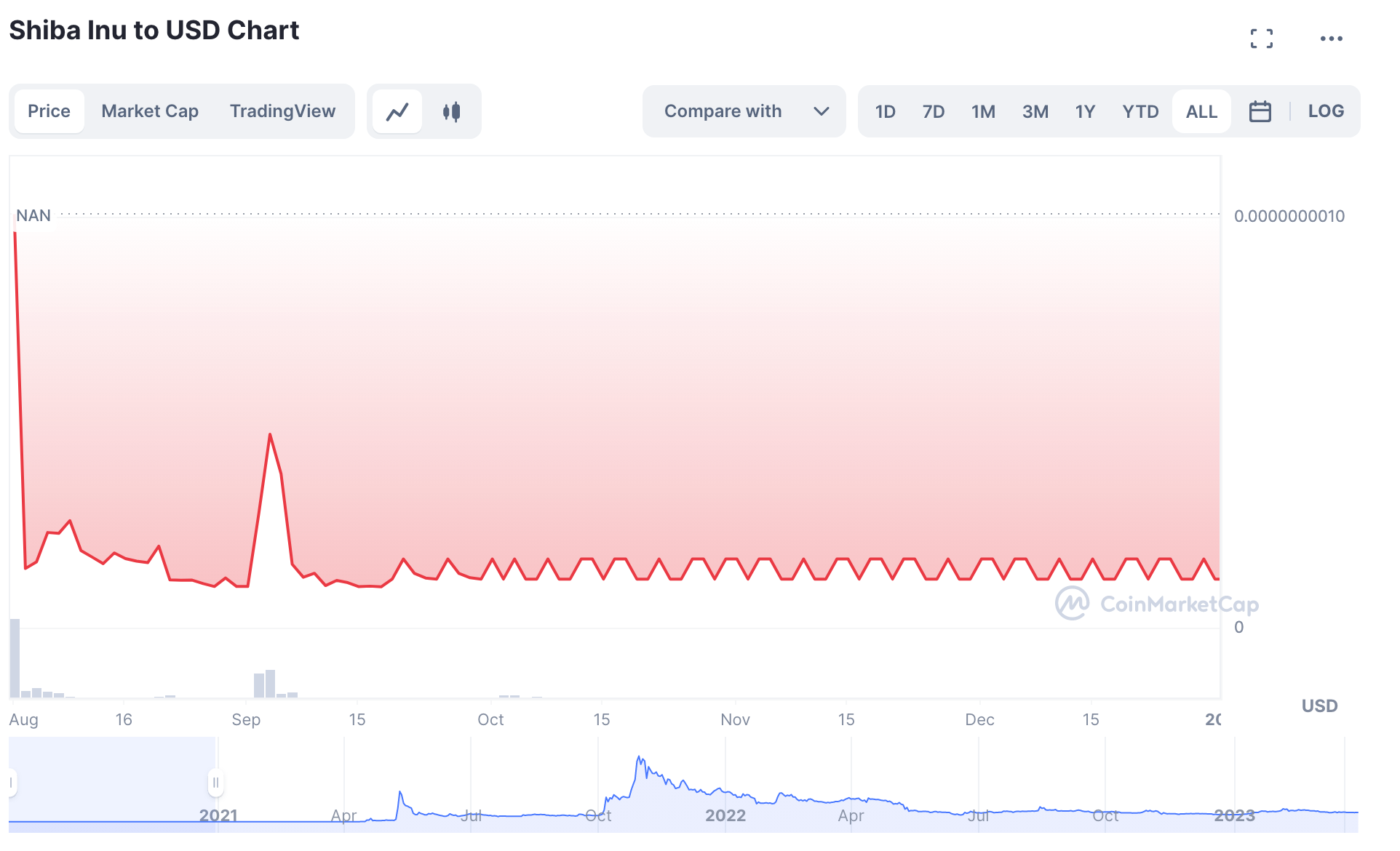The height and width of the screenshot is (851, 1400).
Task: Switch to the TradingView tab
Action: pos(282,111)
